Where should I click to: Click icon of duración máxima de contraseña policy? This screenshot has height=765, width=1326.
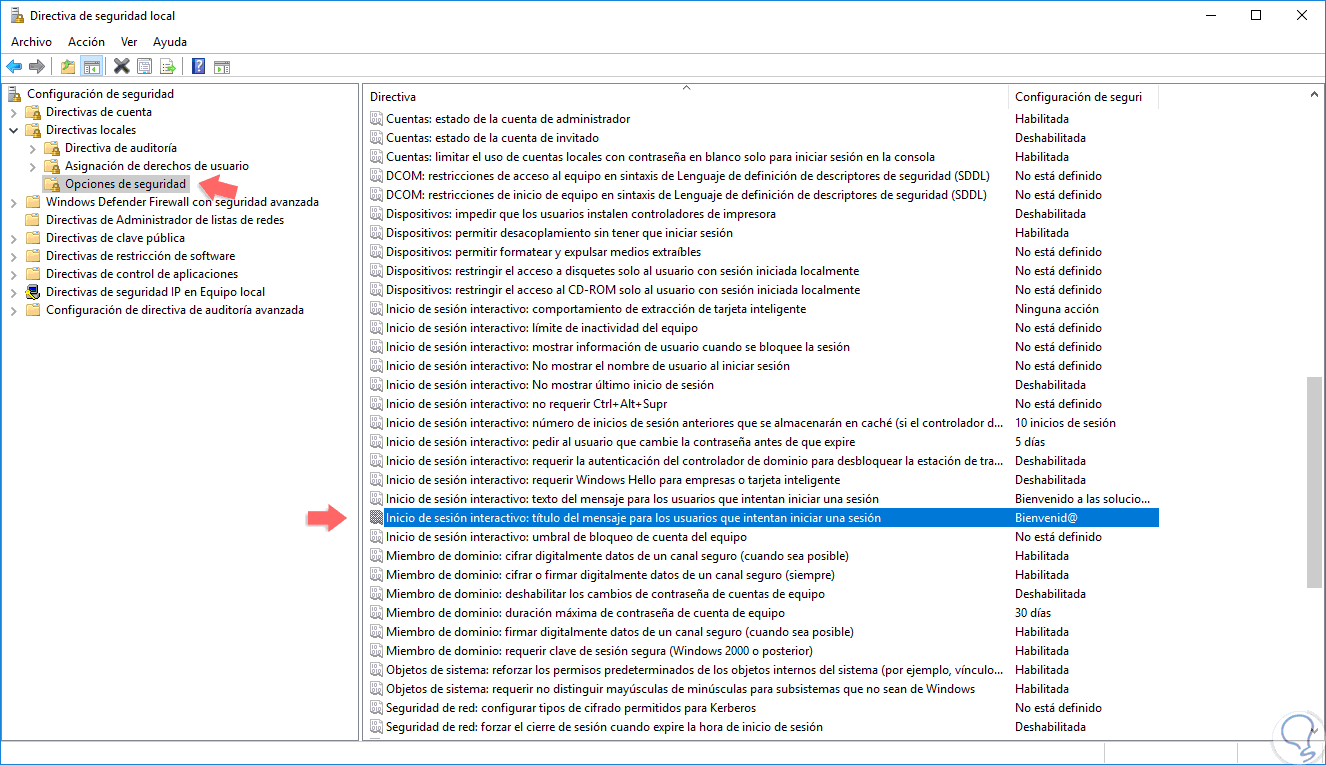pos(376,613)
